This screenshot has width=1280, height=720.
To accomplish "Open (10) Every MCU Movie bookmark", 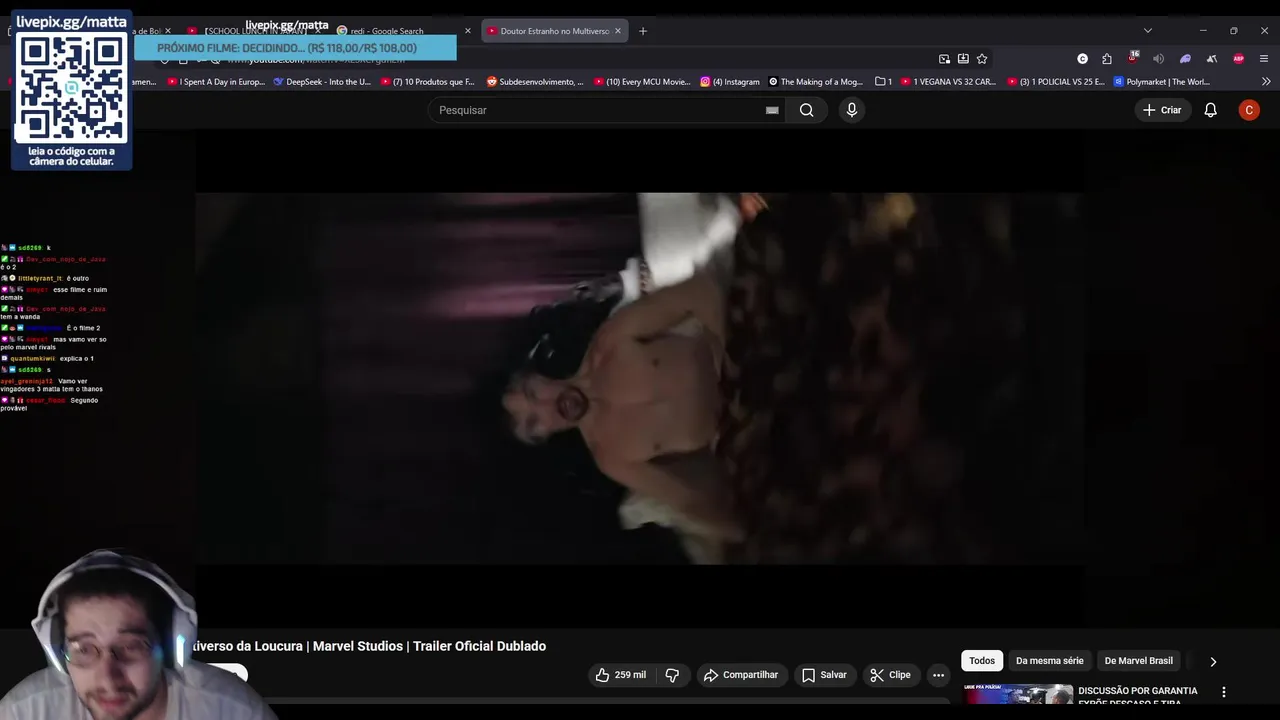I will pos(642,82).
